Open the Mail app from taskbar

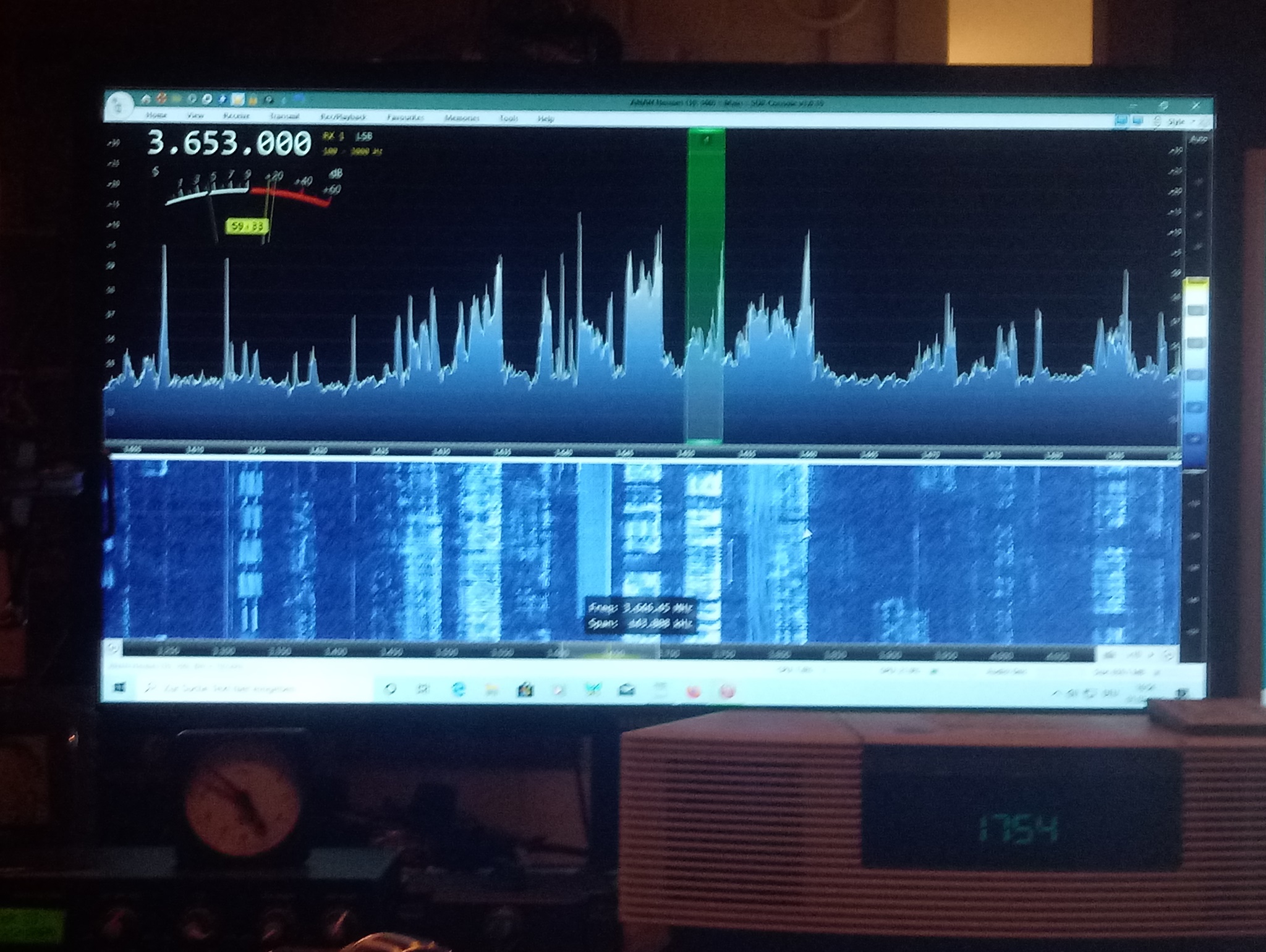[x=626, y=689]
